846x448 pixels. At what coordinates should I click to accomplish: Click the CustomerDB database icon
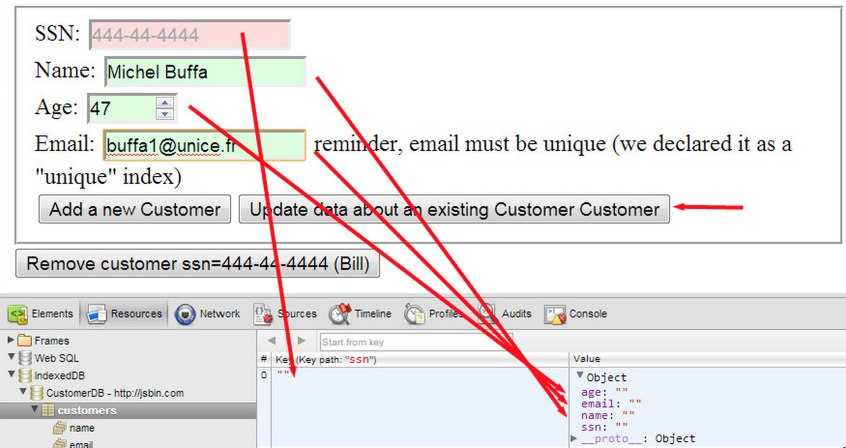point(37,393)
